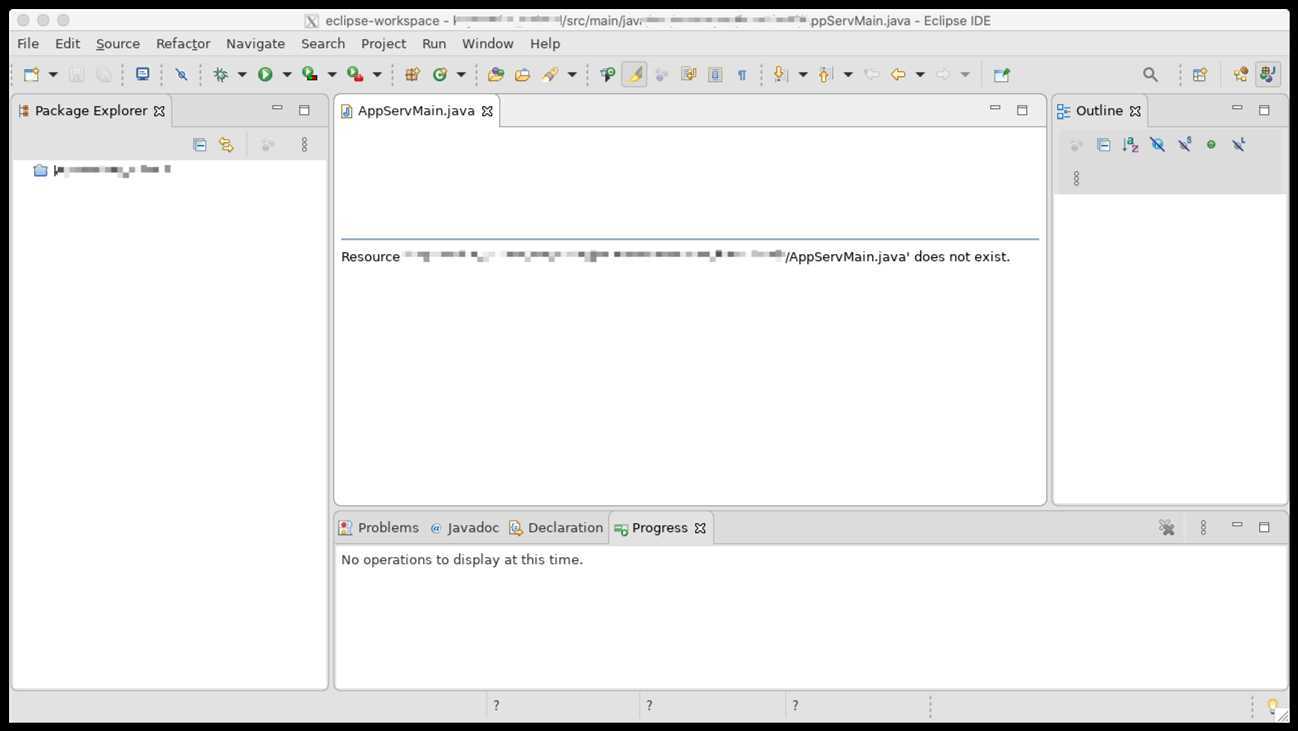Select the Java perspective button
The height and width of the screenshot is (731, 1298).
(1268, 75)
